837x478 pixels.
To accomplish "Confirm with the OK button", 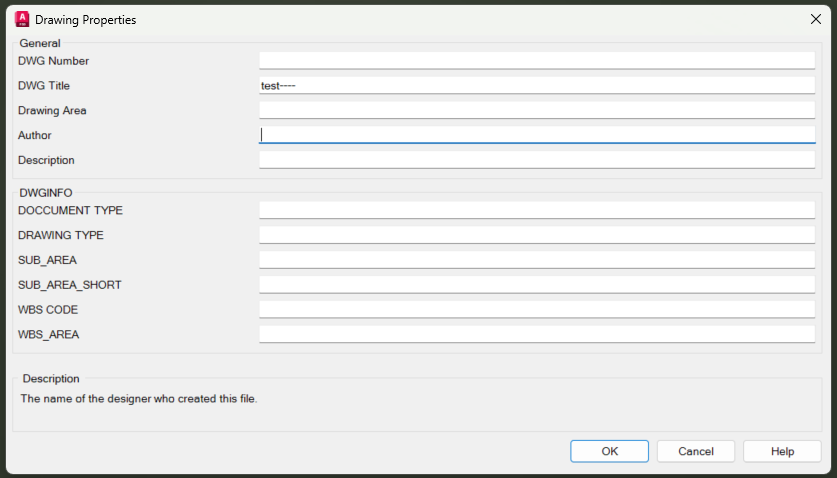I will (x=610, y=451).
